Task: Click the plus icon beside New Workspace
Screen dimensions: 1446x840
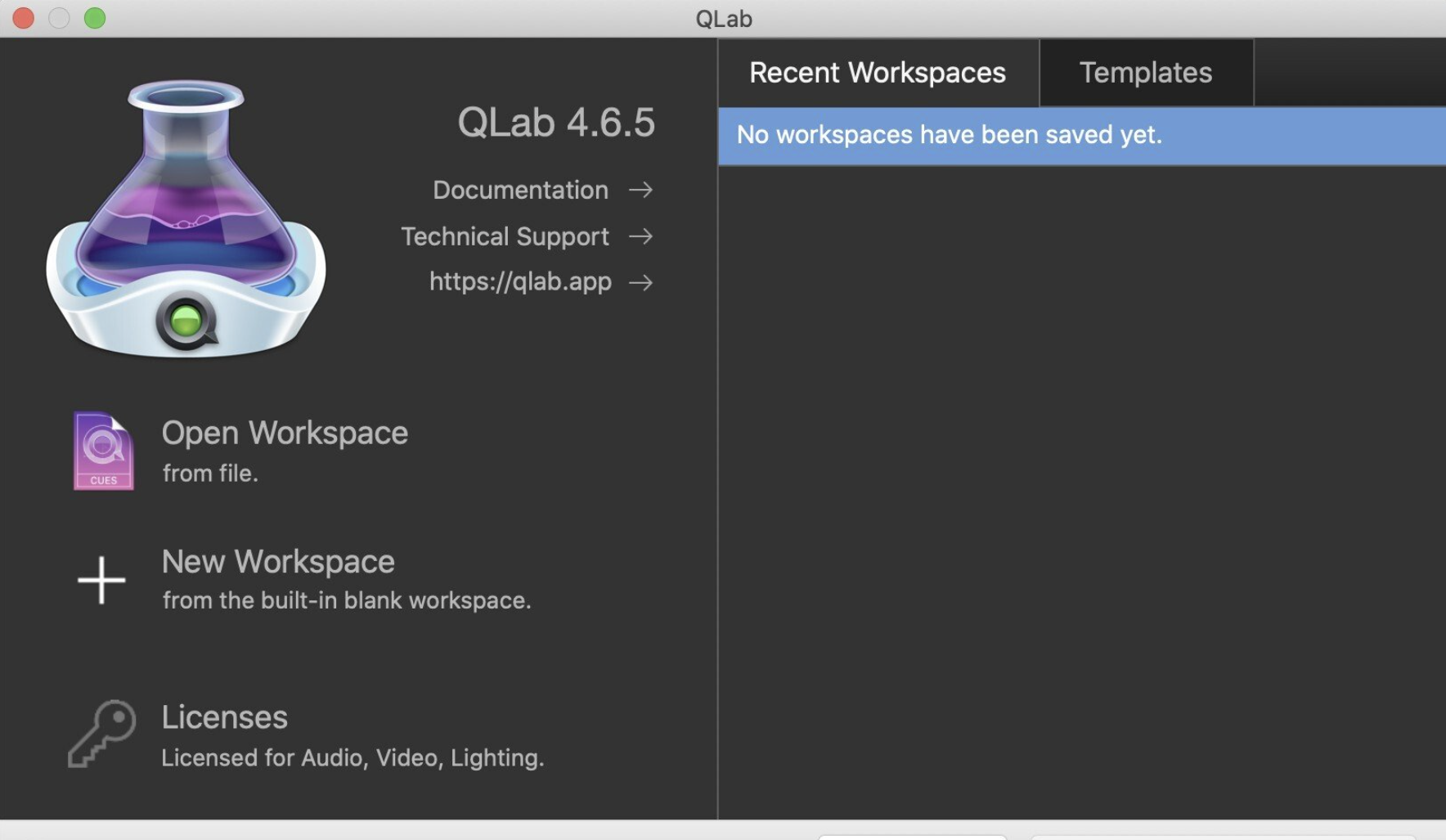Action: [101, 579]
